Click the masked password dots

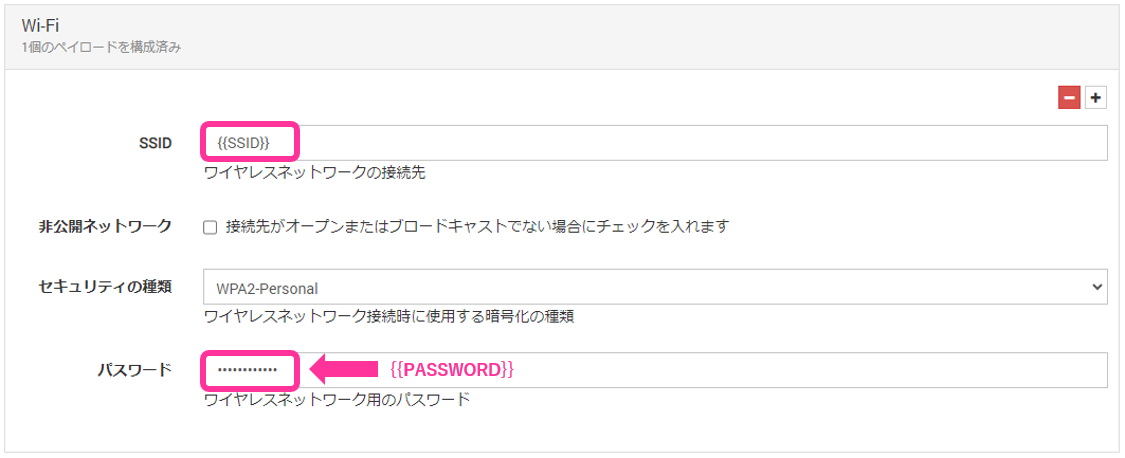246,370
